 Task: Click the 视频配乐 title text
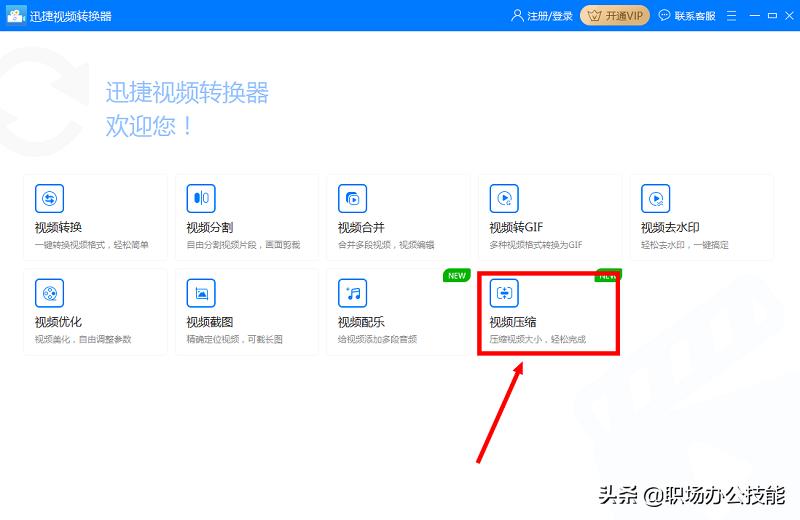point(361,321)
